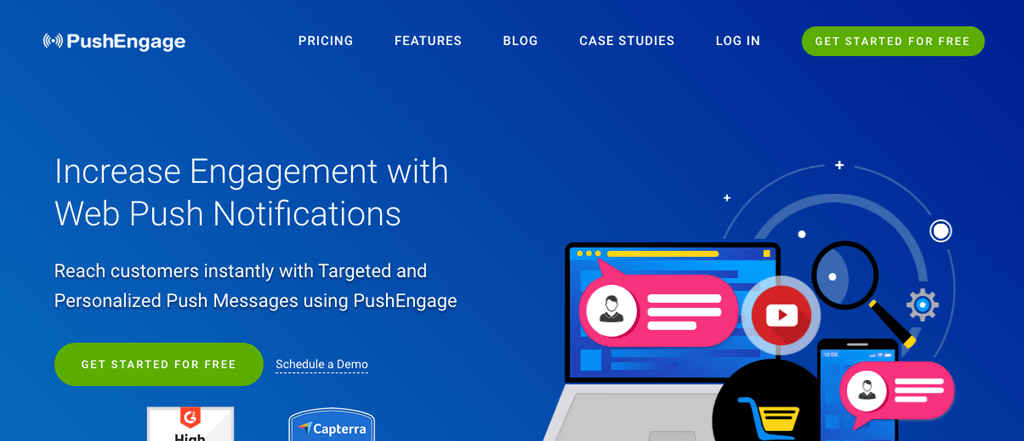Open Case Studies in navigation
Screen dimensions: 1024x441
(627, 41)
